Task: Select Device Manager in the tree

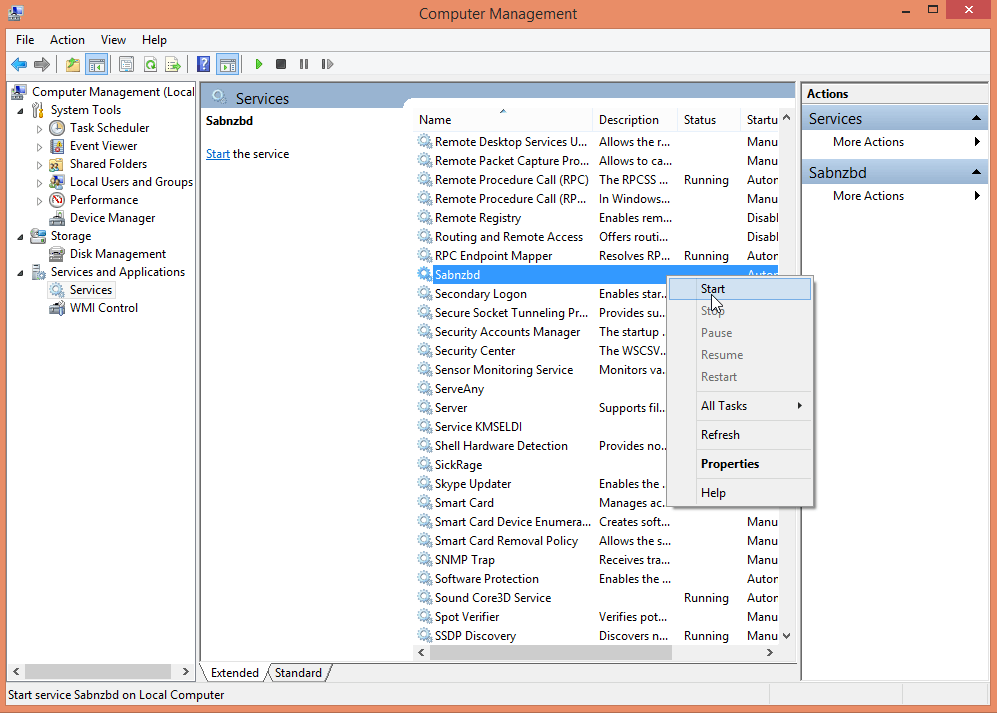Action: [x=112, y=218]
